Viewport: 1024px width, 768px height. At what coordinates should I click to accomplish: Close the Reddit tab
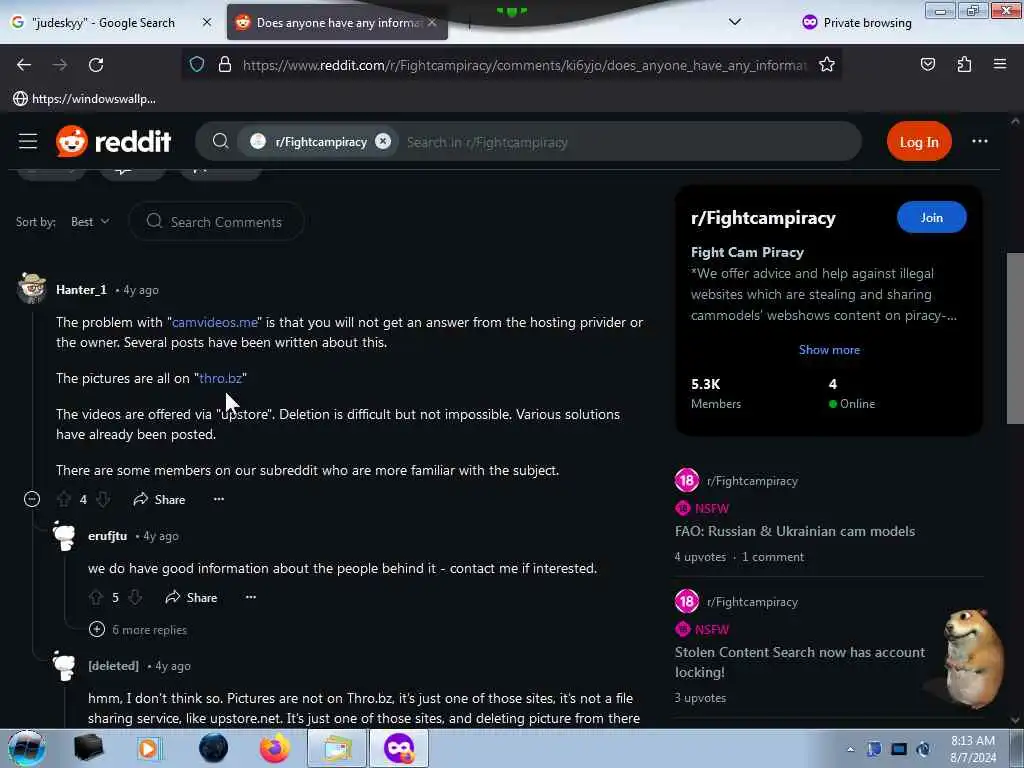[432, 22]
